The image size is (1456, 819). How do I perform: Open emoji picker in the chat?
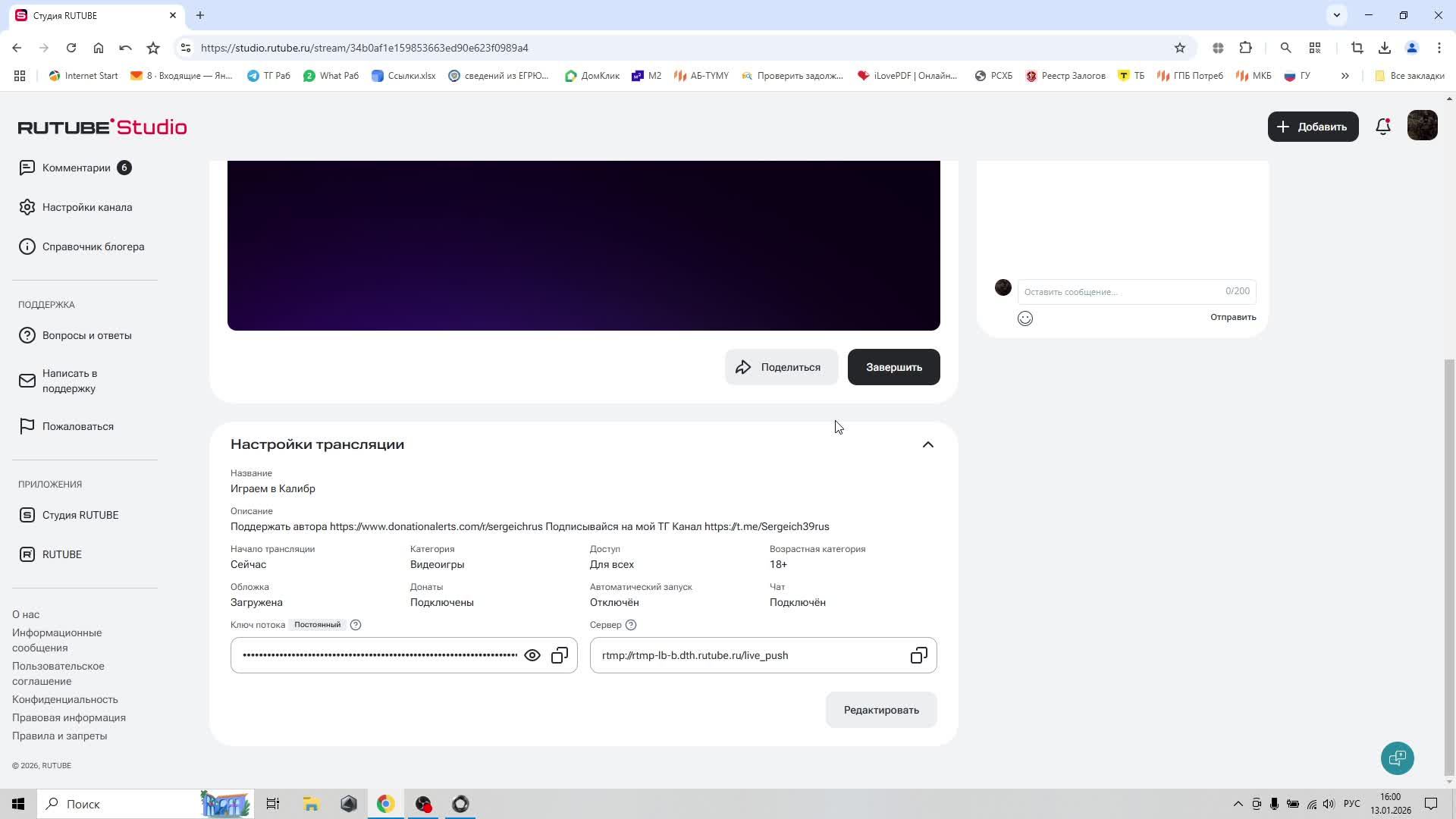(x=1025, y=318)
